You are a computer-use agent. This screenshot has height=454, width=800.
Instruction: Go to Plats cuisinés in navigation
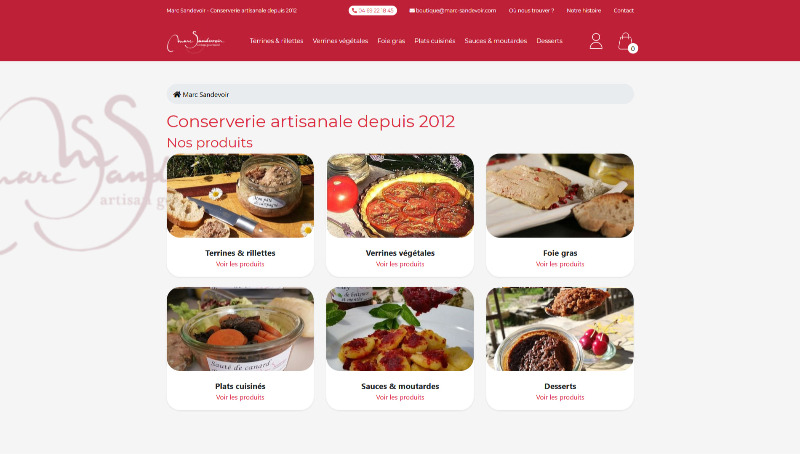tap(435, 41)
